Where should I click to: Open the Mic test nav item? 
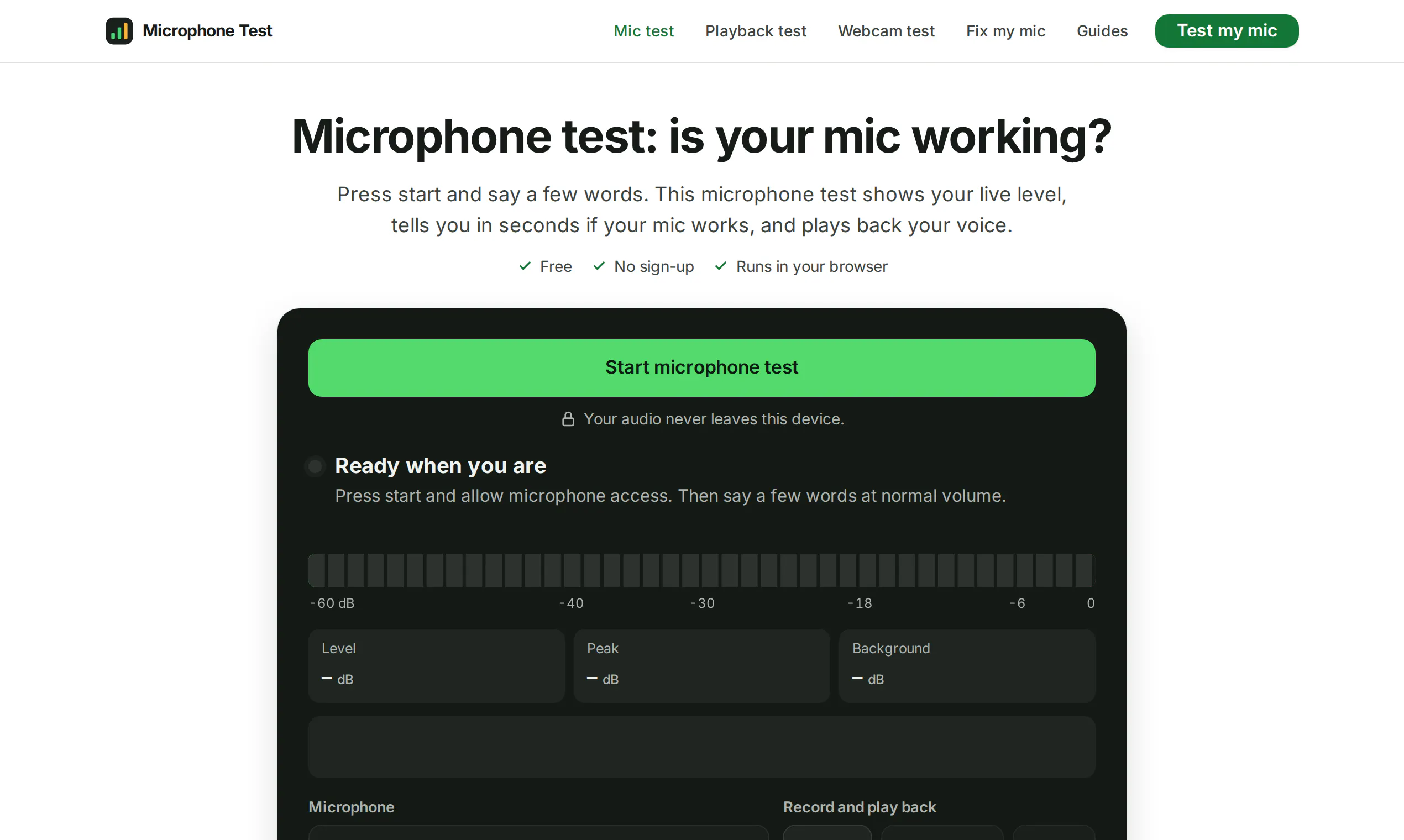644,31
